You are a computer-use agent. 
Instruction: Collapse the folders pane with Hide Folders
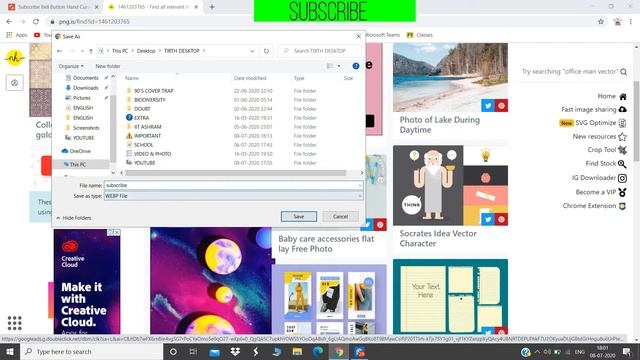pyautogui.click(x=74, y=218)
